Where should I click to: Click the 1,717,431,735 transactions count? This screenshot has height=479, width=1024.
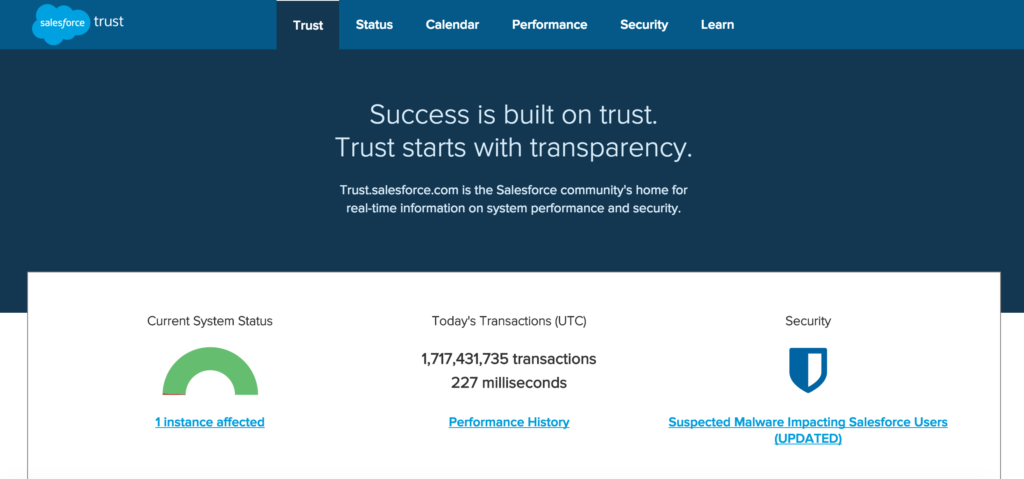click(x=509, y=359)
